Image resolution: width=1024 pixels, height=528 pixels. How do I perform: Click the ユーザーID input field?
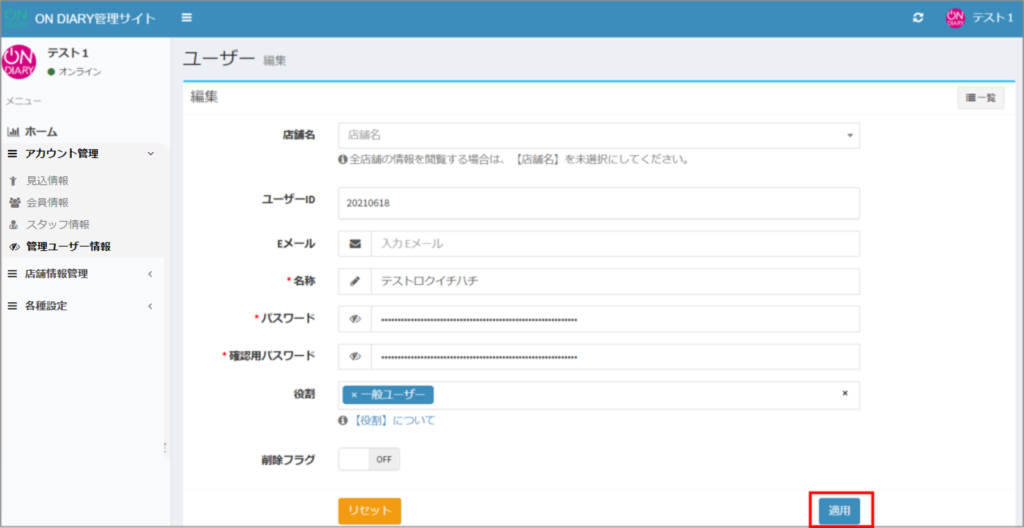click(x=598, y=203)
